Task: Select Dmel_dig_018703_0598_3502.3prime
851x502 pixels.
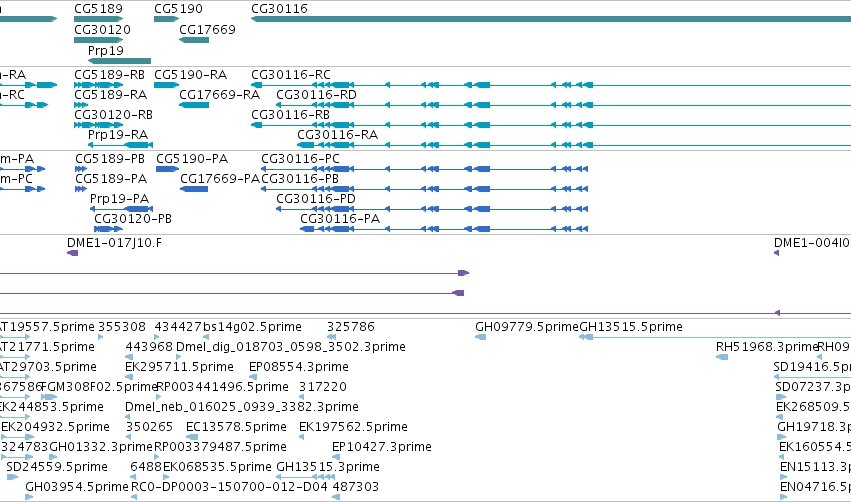Action: point(291,346)
